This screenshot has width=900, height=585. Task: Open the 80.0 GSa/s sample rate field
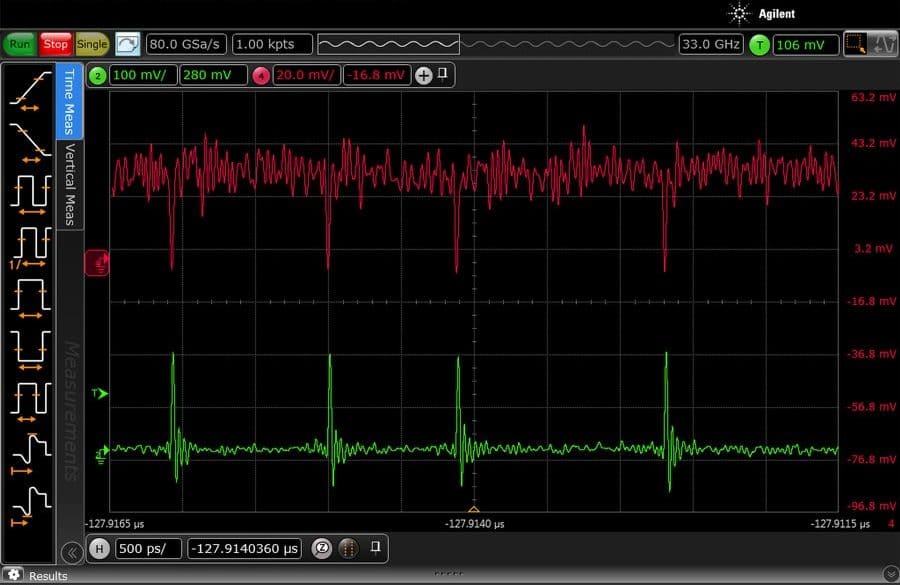click(186, 44)
